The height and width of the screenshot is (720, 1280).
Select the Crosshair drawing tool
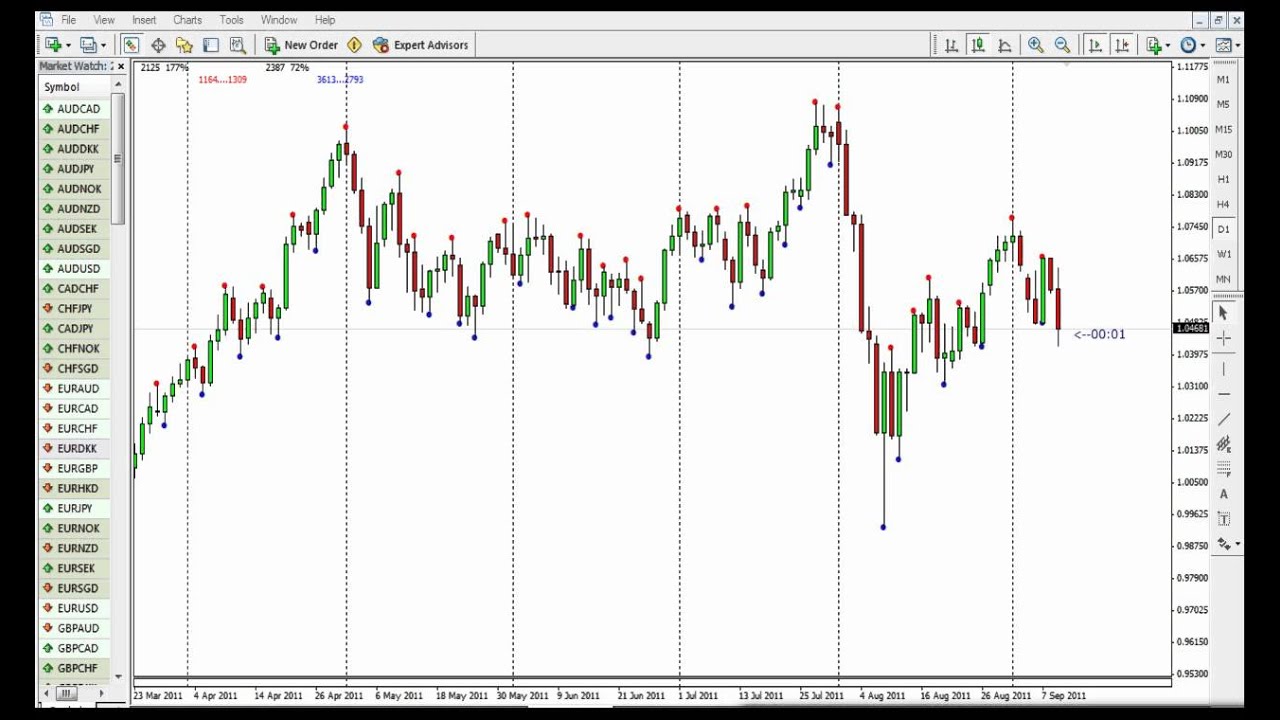1224,340
